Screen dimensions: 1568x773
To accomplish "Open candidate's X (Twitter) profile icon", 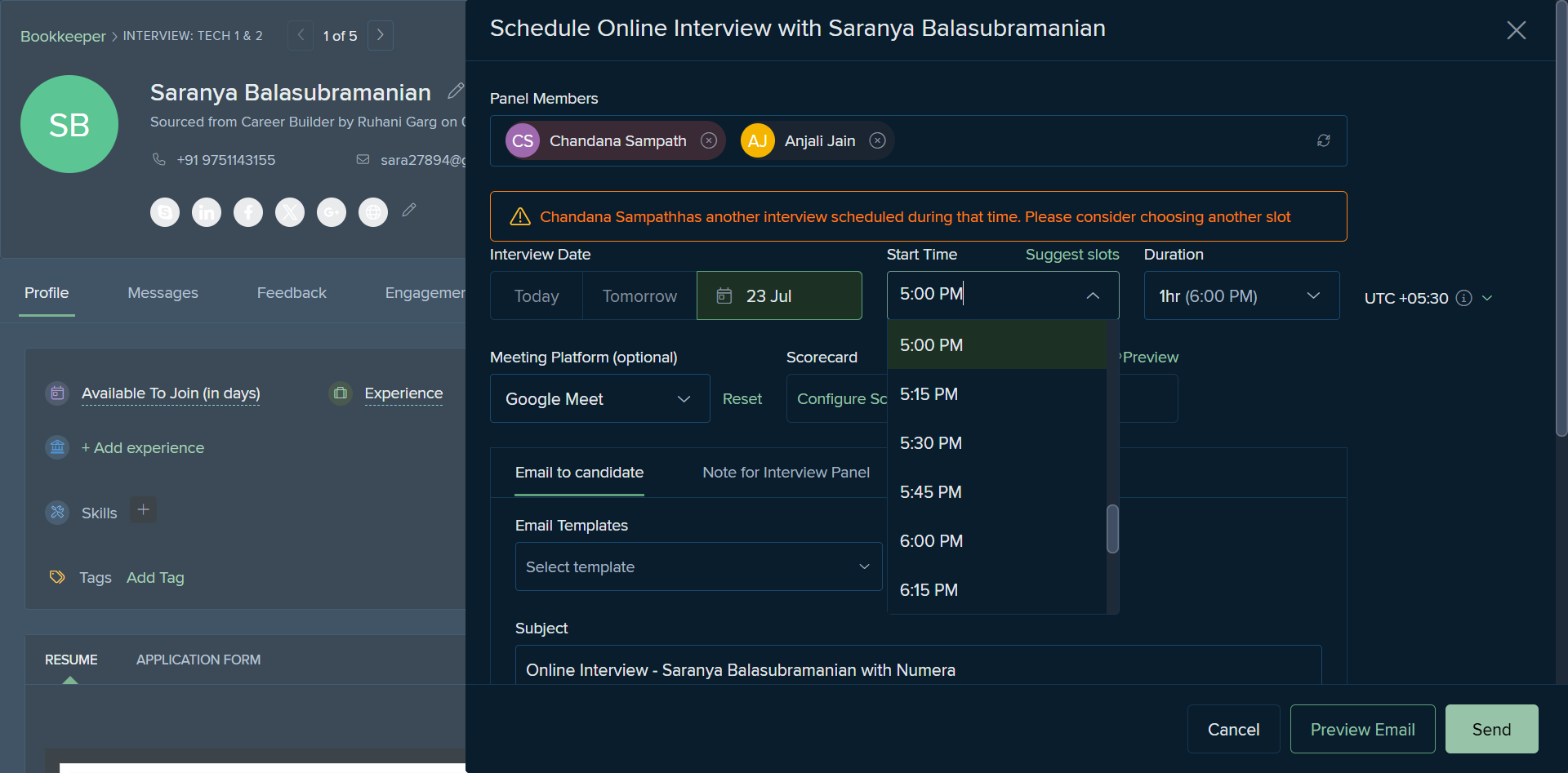I will tap(290, 212).
